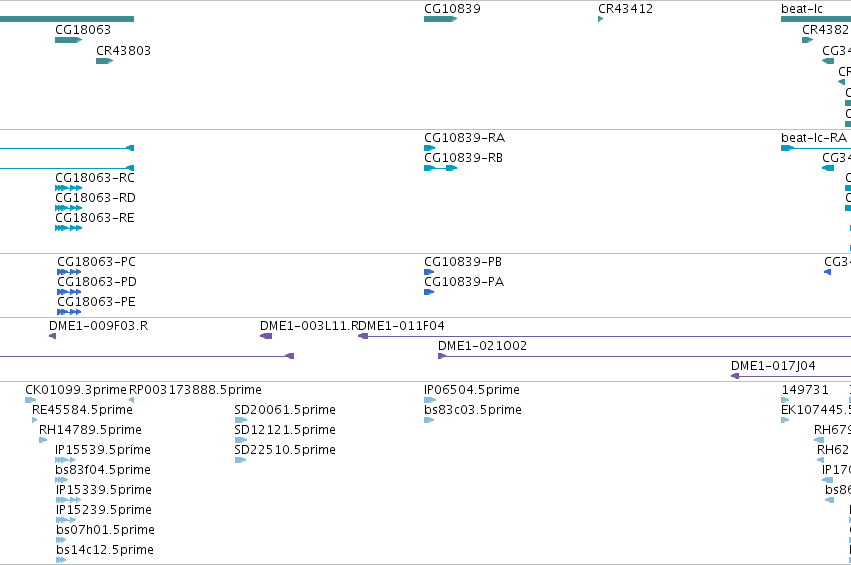Select the DME1-011F04 clone label
This screenshot has height=565, width=851.
402,326
